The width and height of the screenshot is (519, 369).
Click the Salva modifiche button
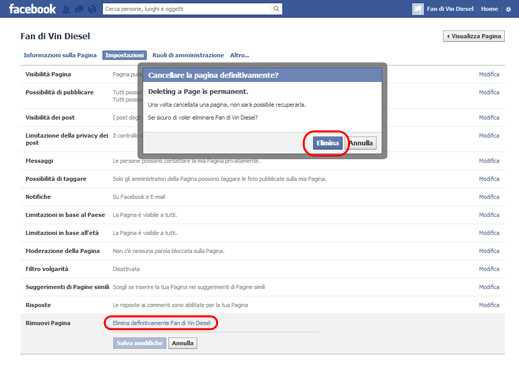coord(139,343)
